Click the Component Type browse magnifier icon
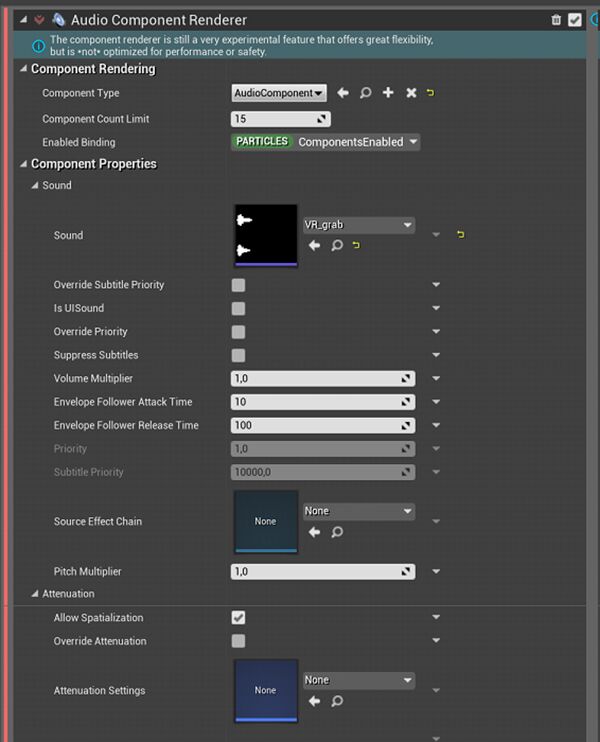The image size is (600, 742). tap(365, 93)
